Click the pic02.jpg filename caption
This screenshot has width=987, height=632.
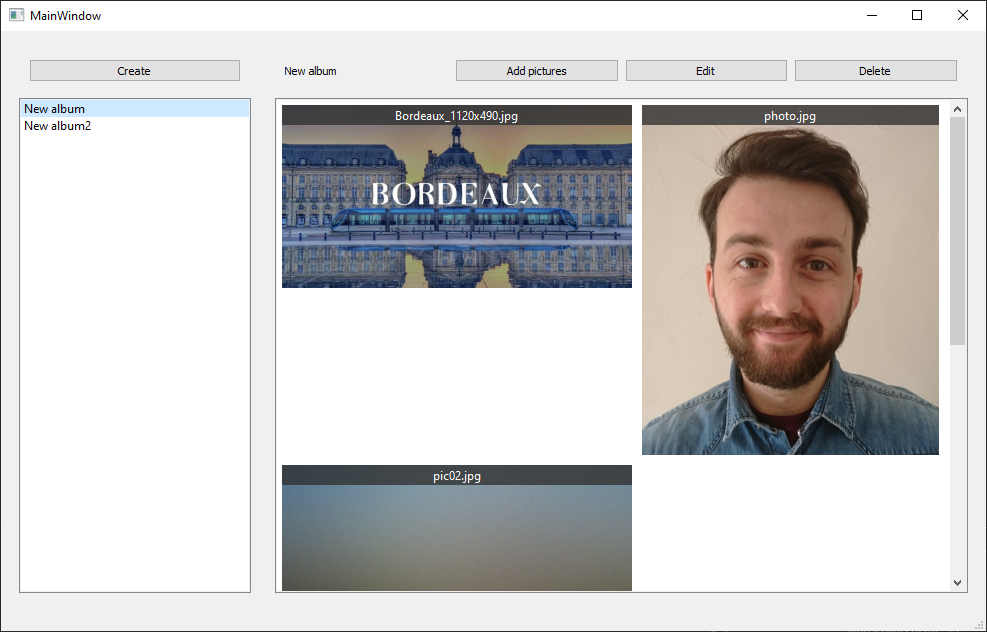tap(457, 476)
